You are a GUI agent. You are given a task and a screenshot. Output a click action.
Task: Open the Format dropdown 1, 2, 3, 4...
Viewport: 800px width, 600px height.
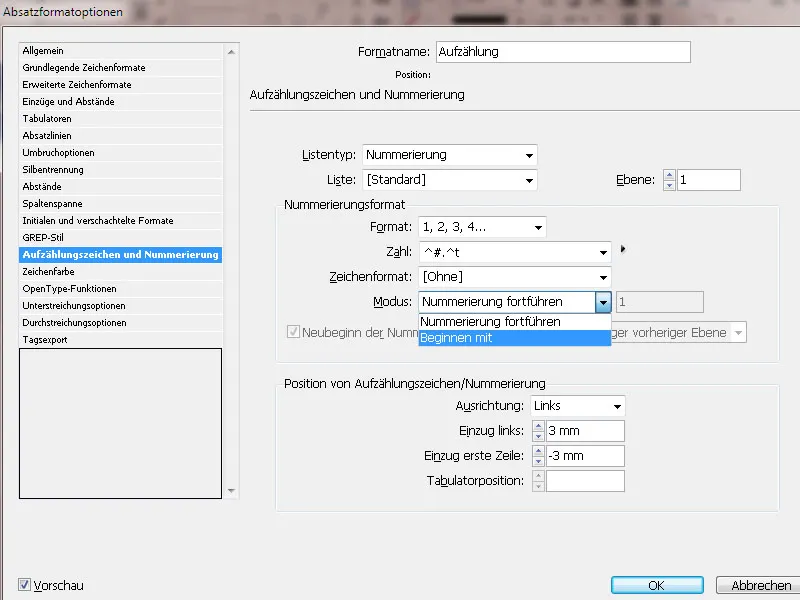[x=482, y=227]
